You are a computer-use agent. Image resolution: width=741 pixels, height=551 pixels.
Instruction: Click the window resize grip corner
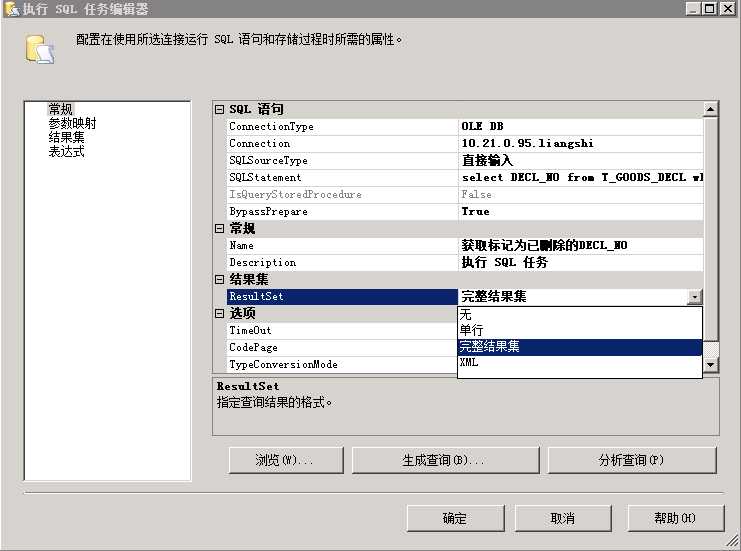[x=733, y=541]
